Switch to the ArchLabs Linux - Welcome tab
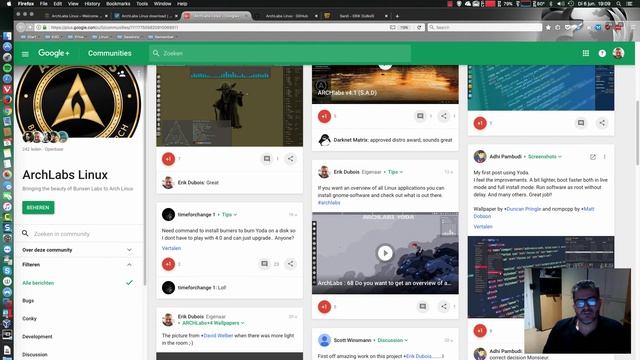Image resolution: width=640 pixels, height=360 pixels. (76, 16)
